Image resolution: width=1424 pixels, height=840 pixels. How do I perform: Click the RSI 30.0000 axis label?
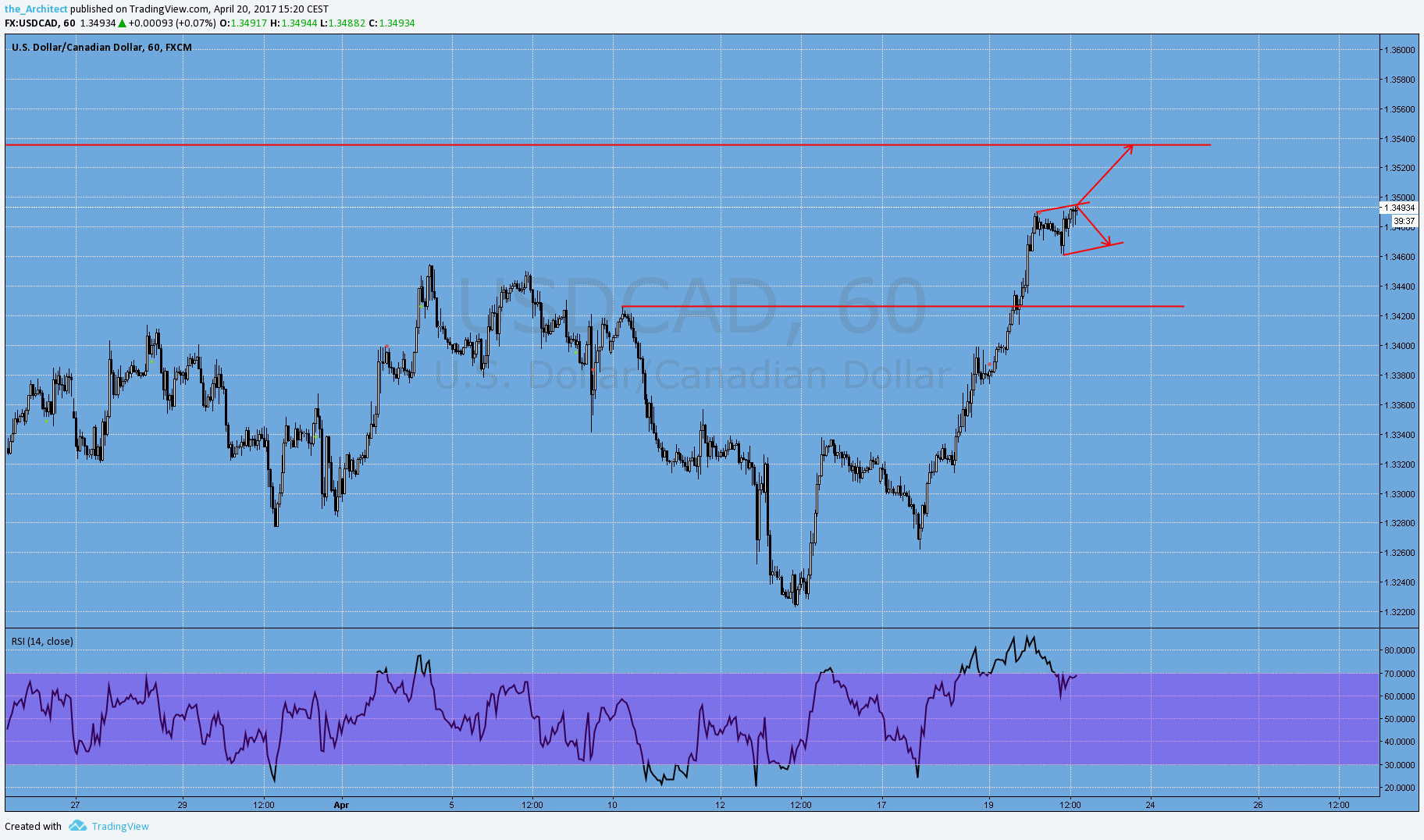click(x=1399, y=765)
